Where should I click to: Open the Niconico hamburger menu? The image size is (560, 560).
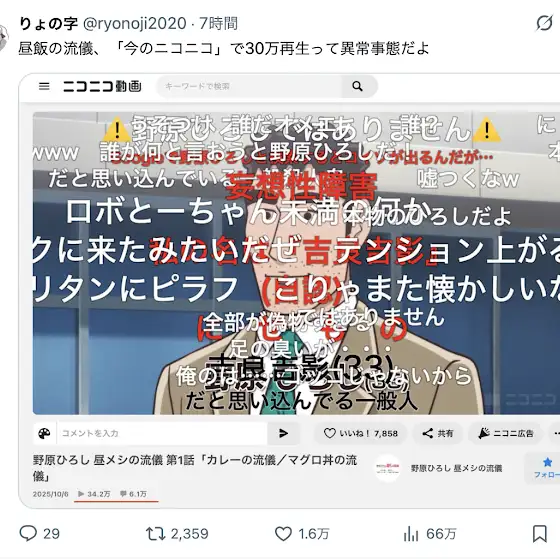point(44,86)
